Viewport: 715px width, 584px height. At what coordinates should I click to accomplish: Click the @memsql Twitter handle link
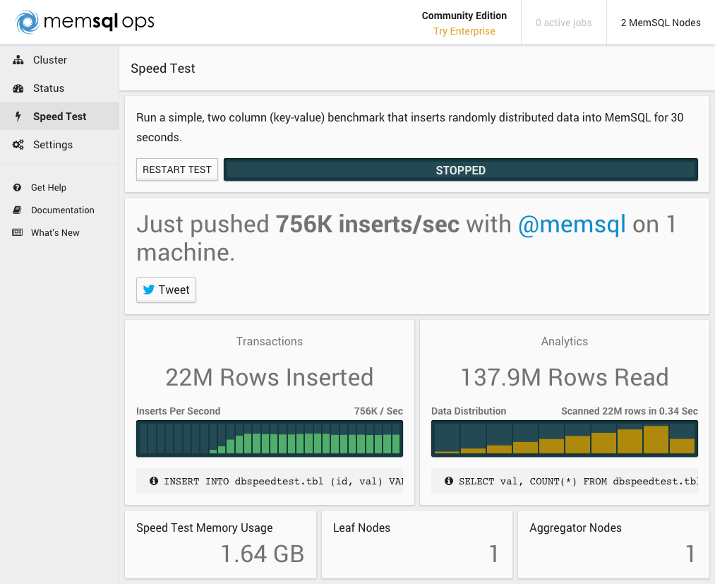click(x=572, y=224)
